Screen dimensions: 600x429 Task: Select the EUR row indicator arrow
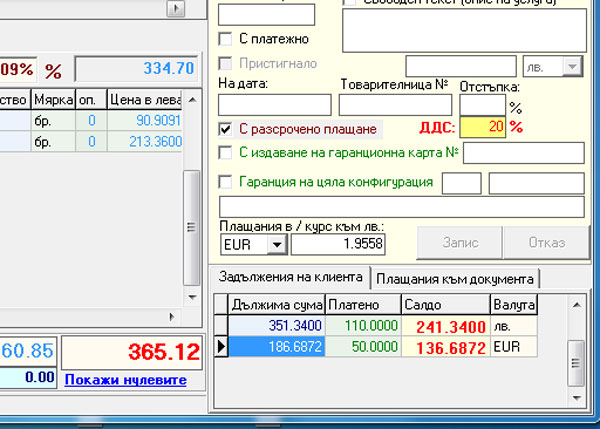(222, 346)
